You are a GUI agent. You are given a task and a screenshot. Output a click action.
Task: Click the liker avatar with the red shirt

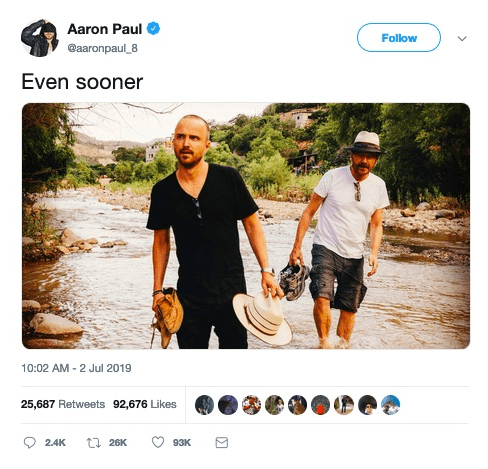(320, 405)
